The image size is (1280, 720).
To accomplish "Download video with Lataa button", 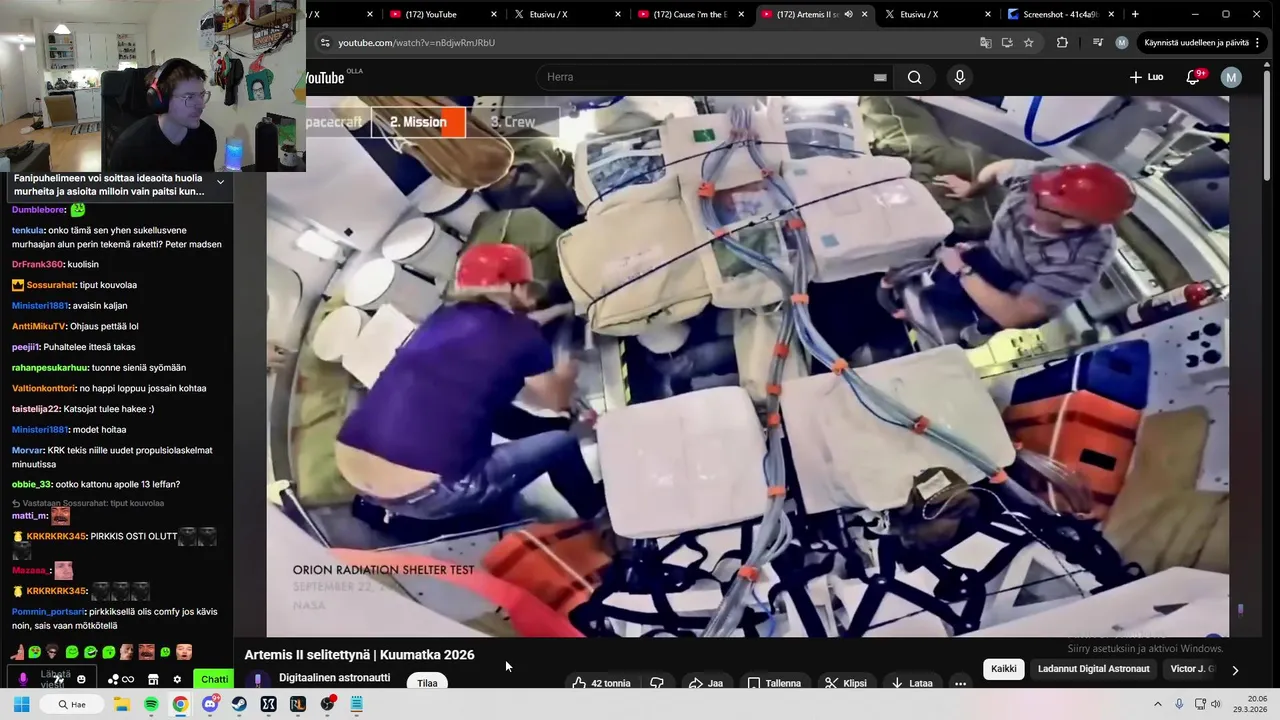I will [911, 683].
